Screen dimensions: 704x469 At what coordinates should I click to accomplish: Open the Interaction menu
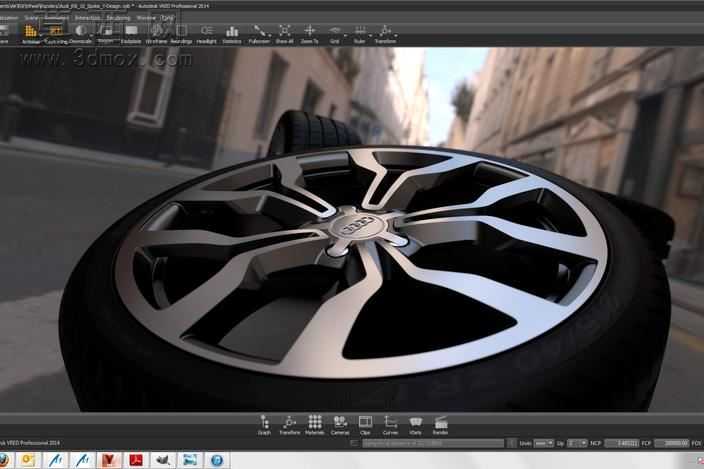coord(88,18)
